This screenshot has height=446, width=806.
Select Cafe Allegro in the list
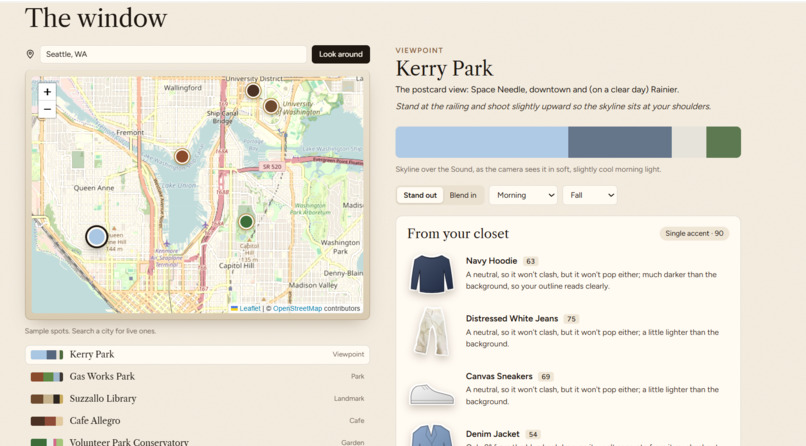click(x=197, y=421)
